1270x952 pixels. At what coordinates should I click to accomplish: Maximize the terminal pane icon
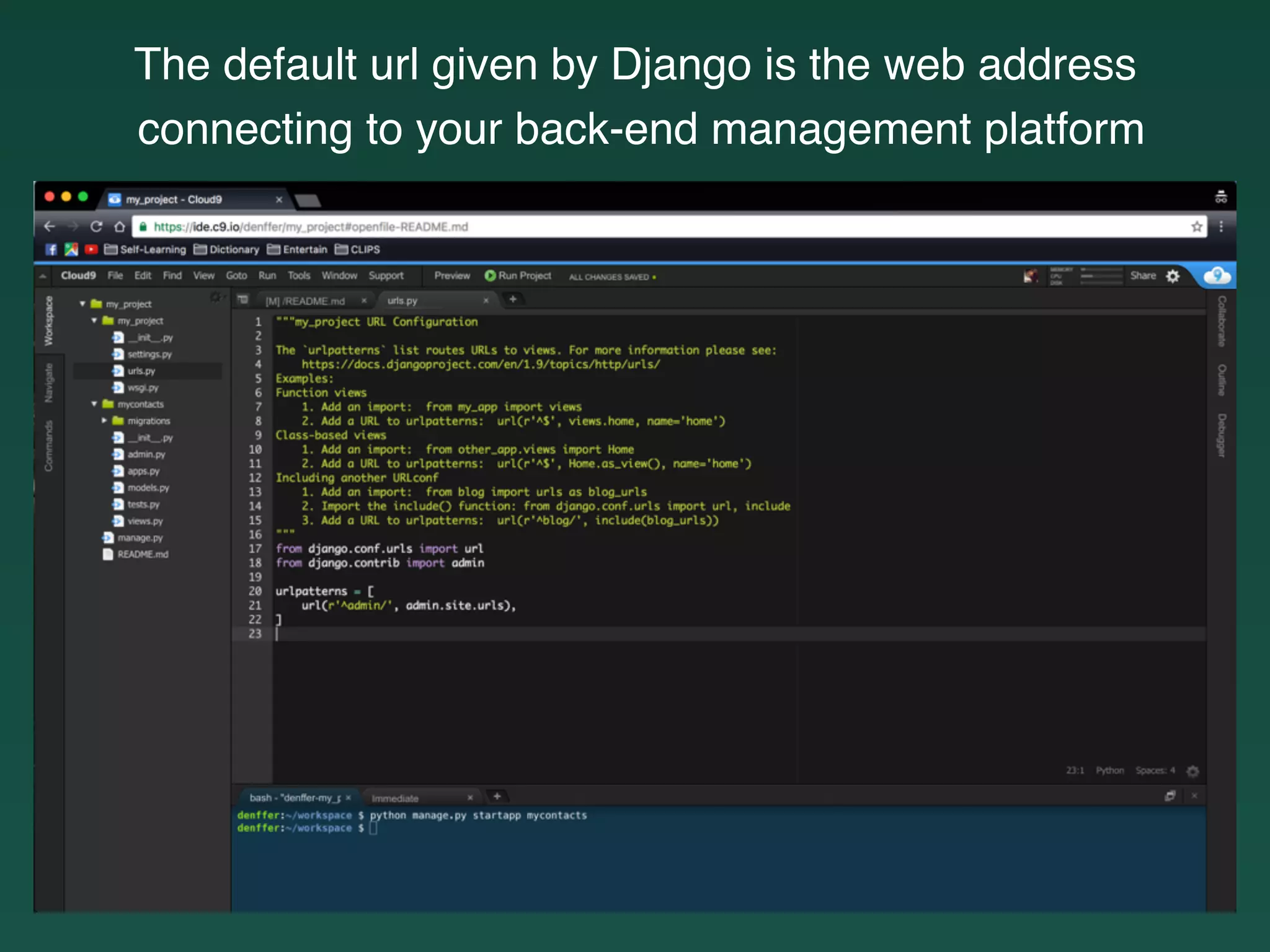click(x=1170, y=796)
